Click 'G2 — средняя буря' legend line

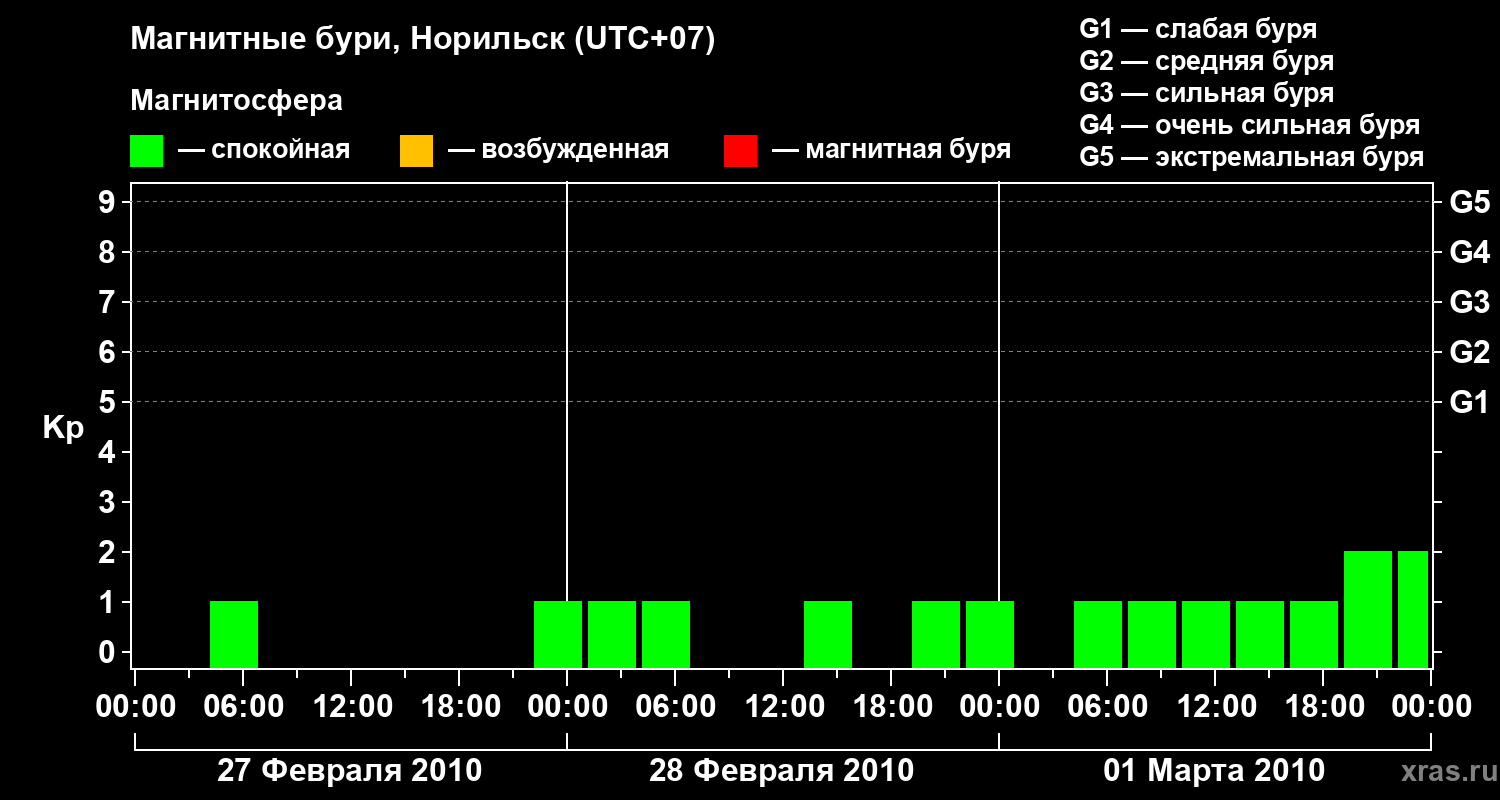[x=1207, y=61]
